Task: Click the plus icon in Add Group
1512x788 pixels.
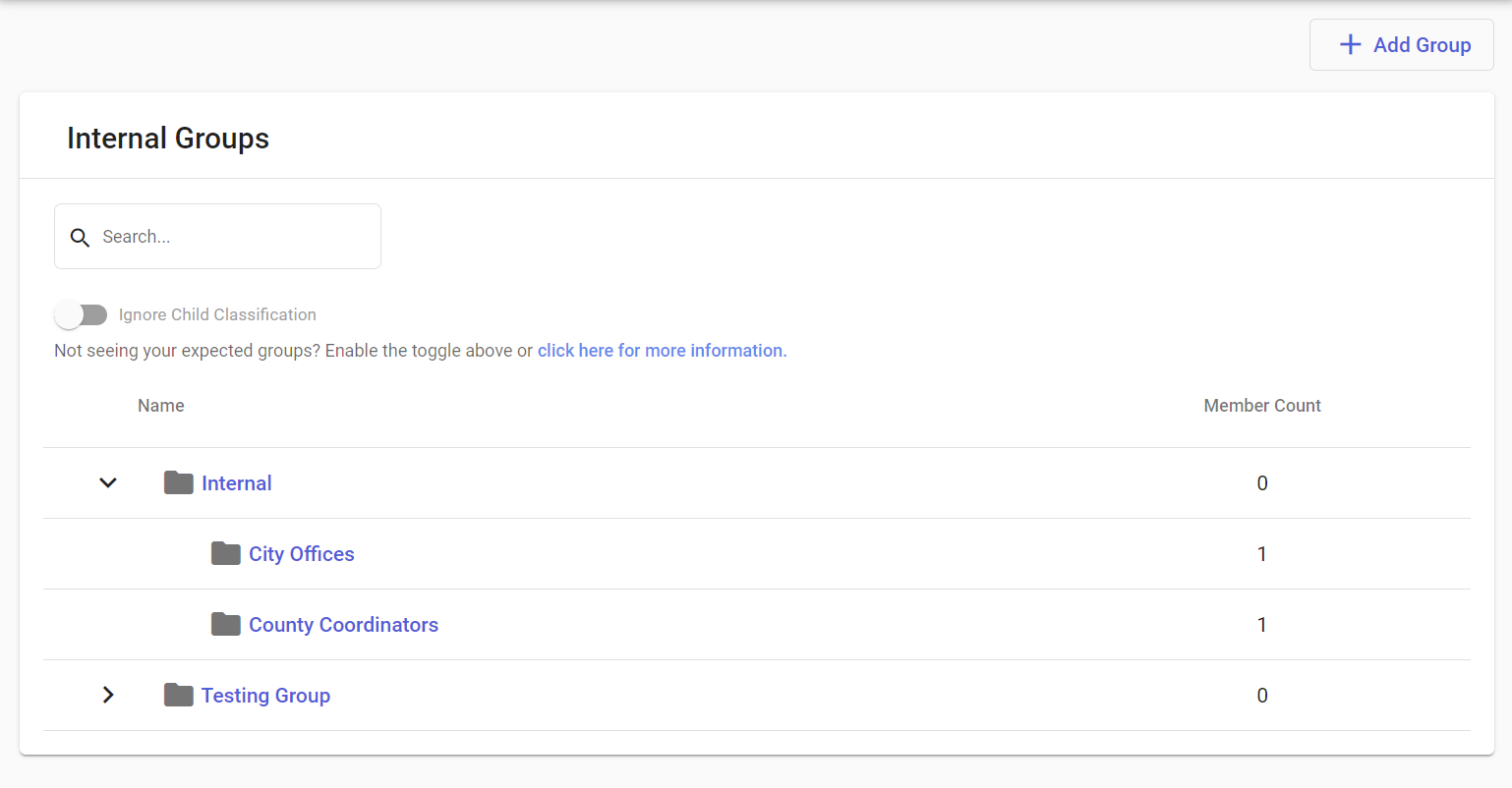Action: [x=1351, y=45]
